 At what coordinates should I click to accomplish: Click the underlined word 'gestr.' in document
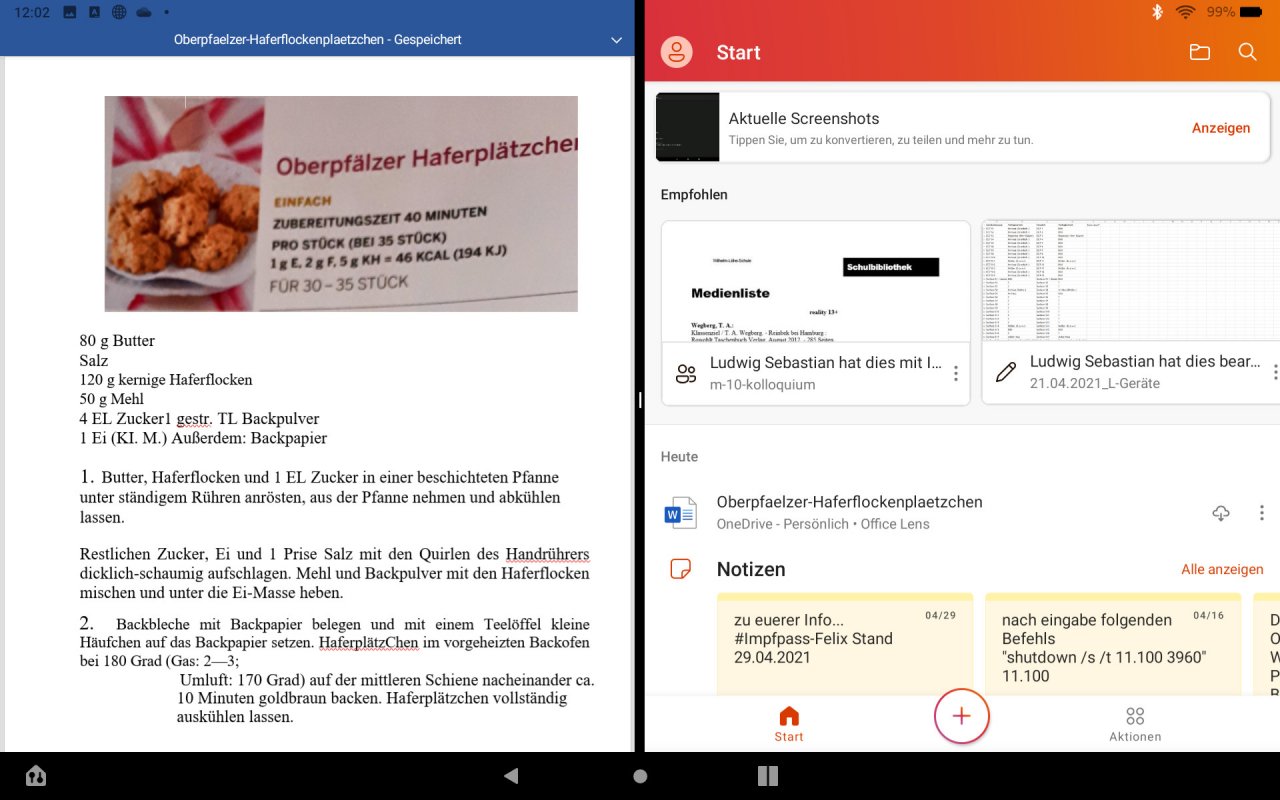click(x=195, y=419)
